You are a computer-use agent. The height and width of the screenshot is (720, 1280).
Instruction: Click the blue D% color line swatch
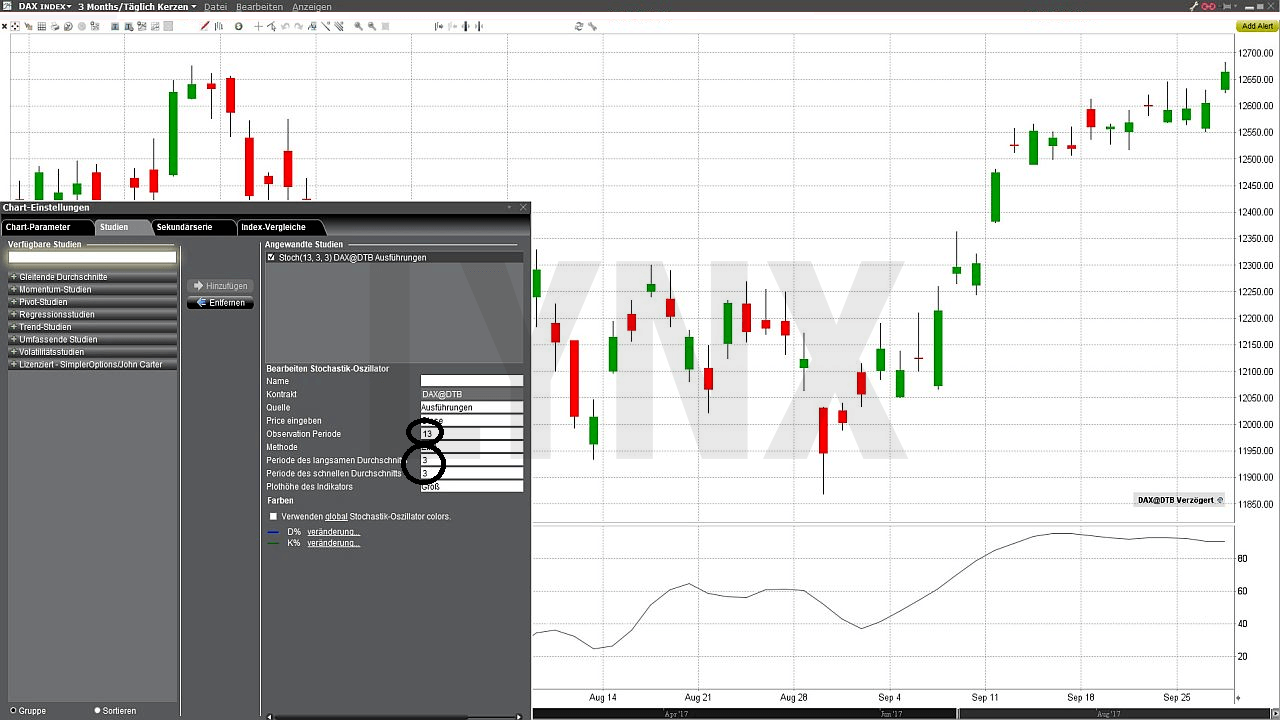coord(271,531)
